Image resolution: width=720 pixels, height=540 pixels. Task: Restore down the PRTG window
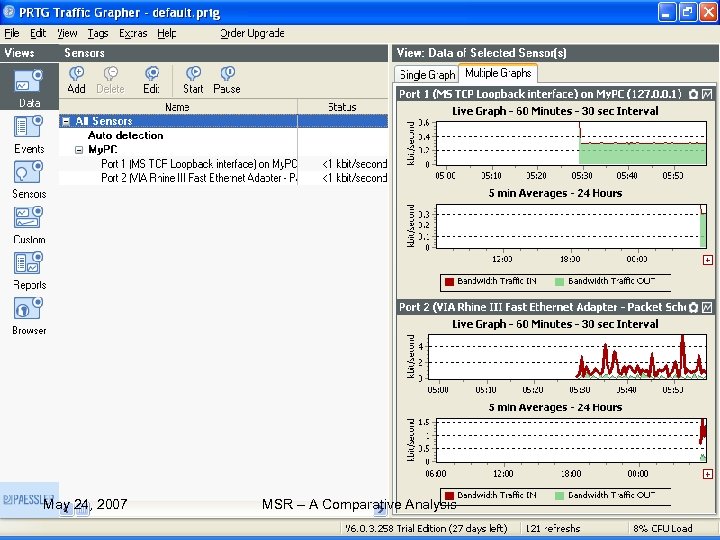(x=687, y=12)
